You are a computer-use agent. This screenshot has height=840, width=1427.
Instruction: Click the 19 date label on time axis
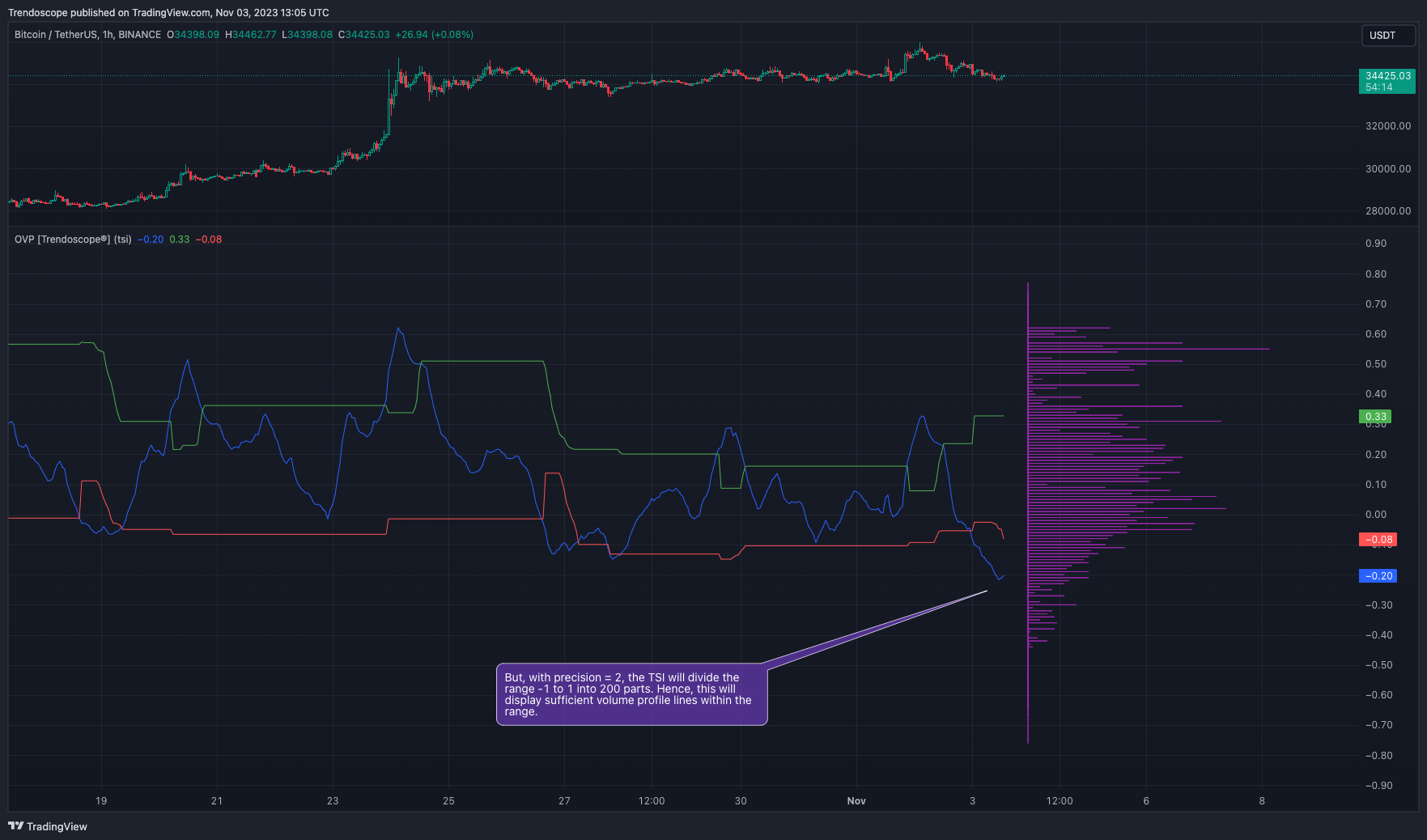coord(101,801)
